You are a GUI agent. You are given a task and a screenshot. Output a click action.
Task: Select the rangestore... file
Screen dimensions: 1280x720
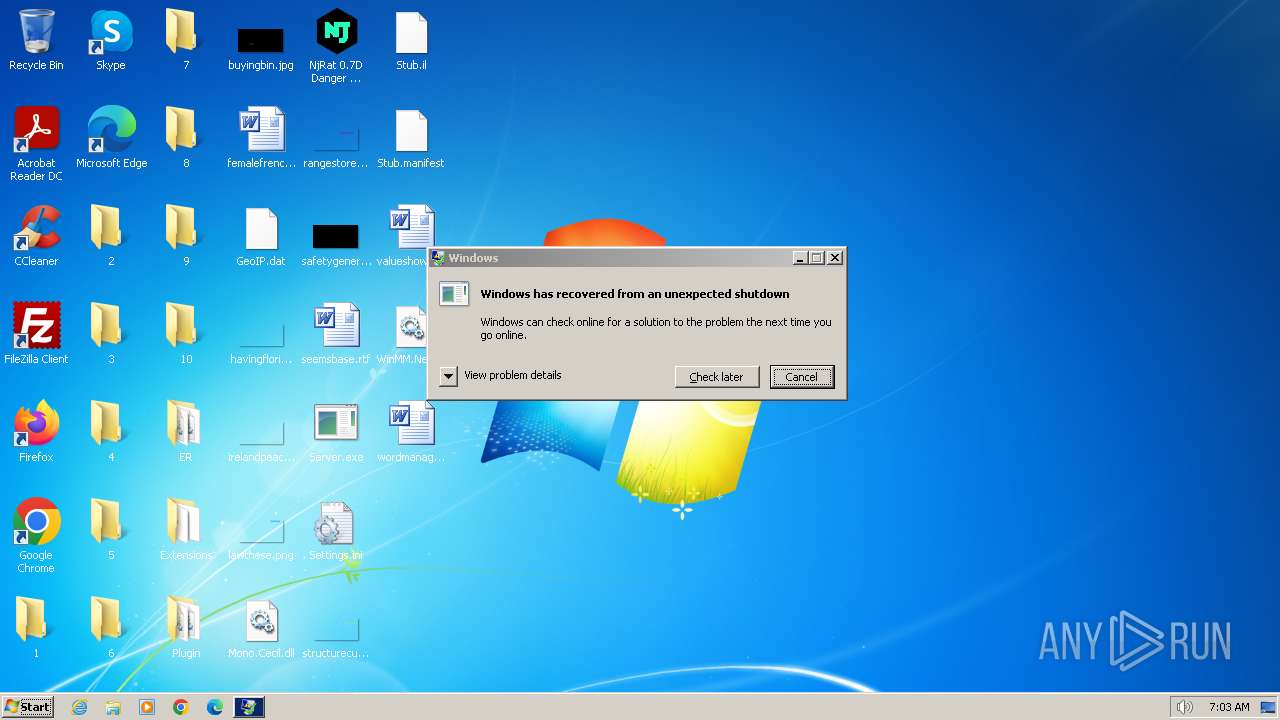point(336,148)
